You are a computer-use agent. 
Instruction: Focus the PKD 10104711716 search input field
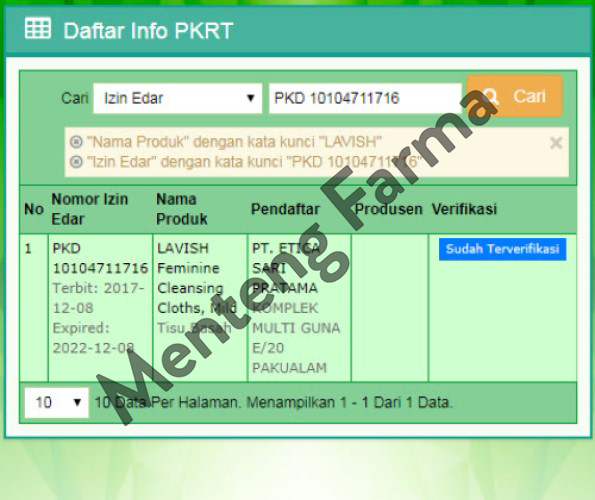pyautogui.click(x=365, y=99)
